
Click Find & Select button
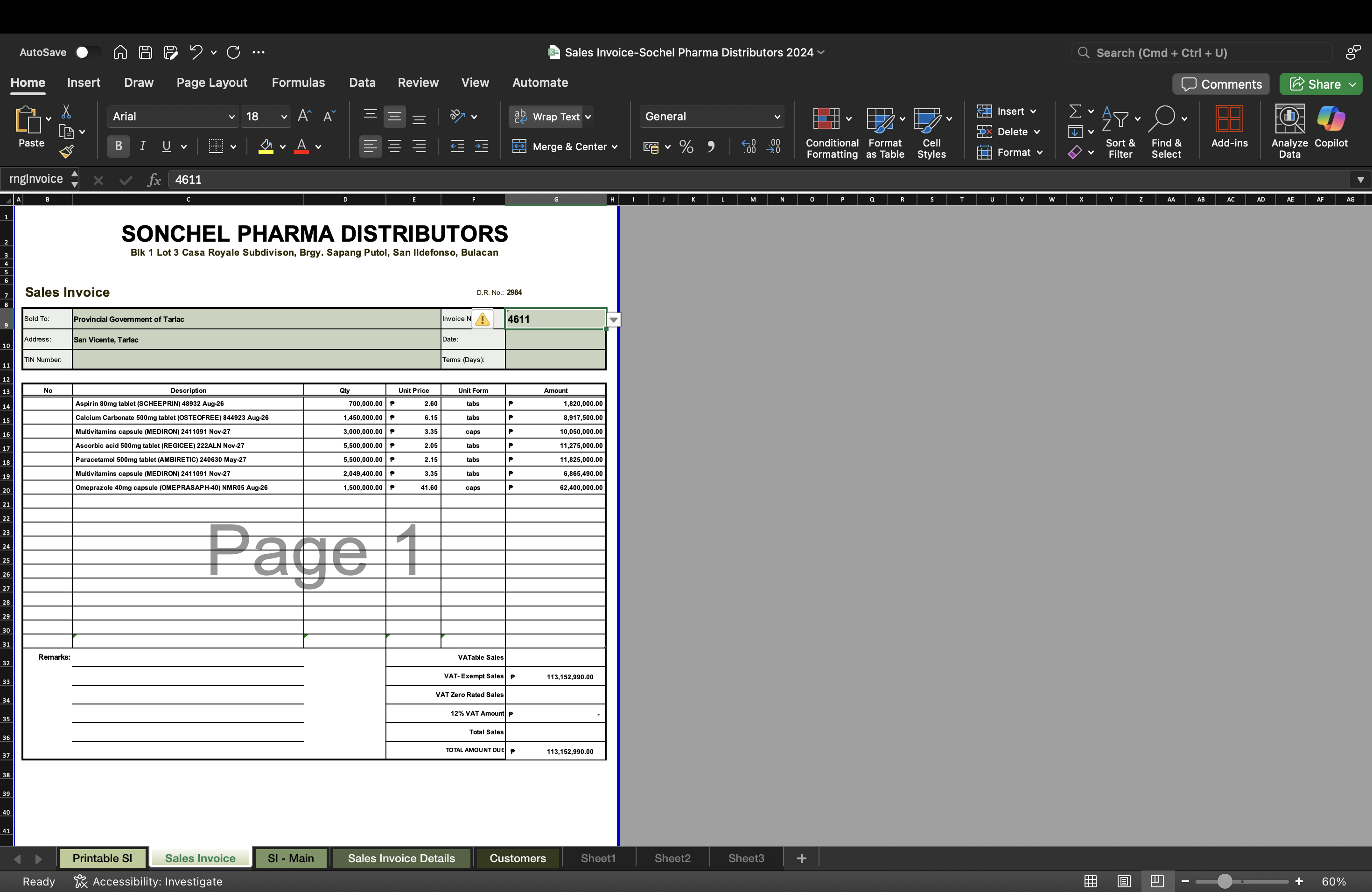click(x=1166, y=132)
